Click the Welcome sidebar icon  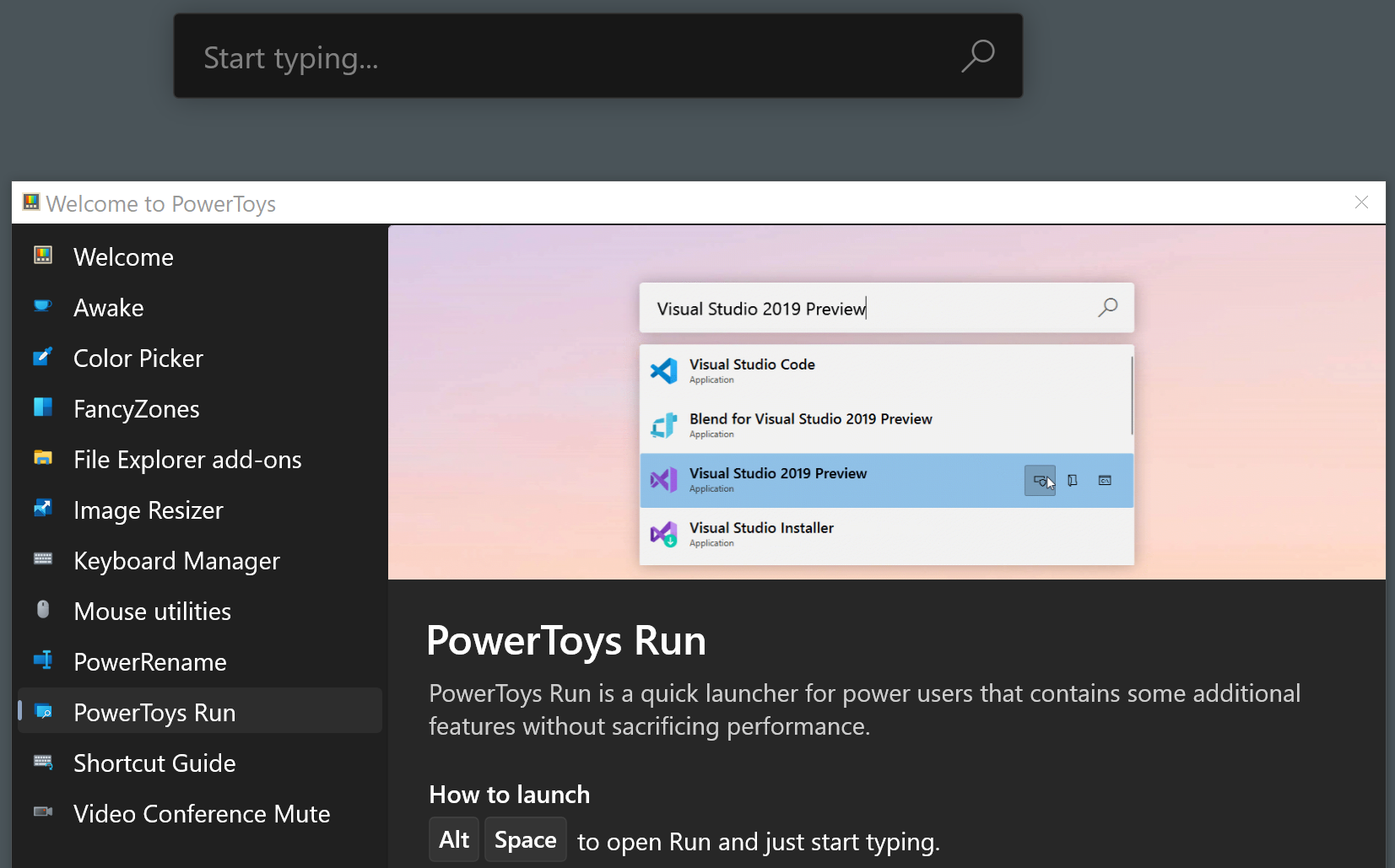click(43, 255)
